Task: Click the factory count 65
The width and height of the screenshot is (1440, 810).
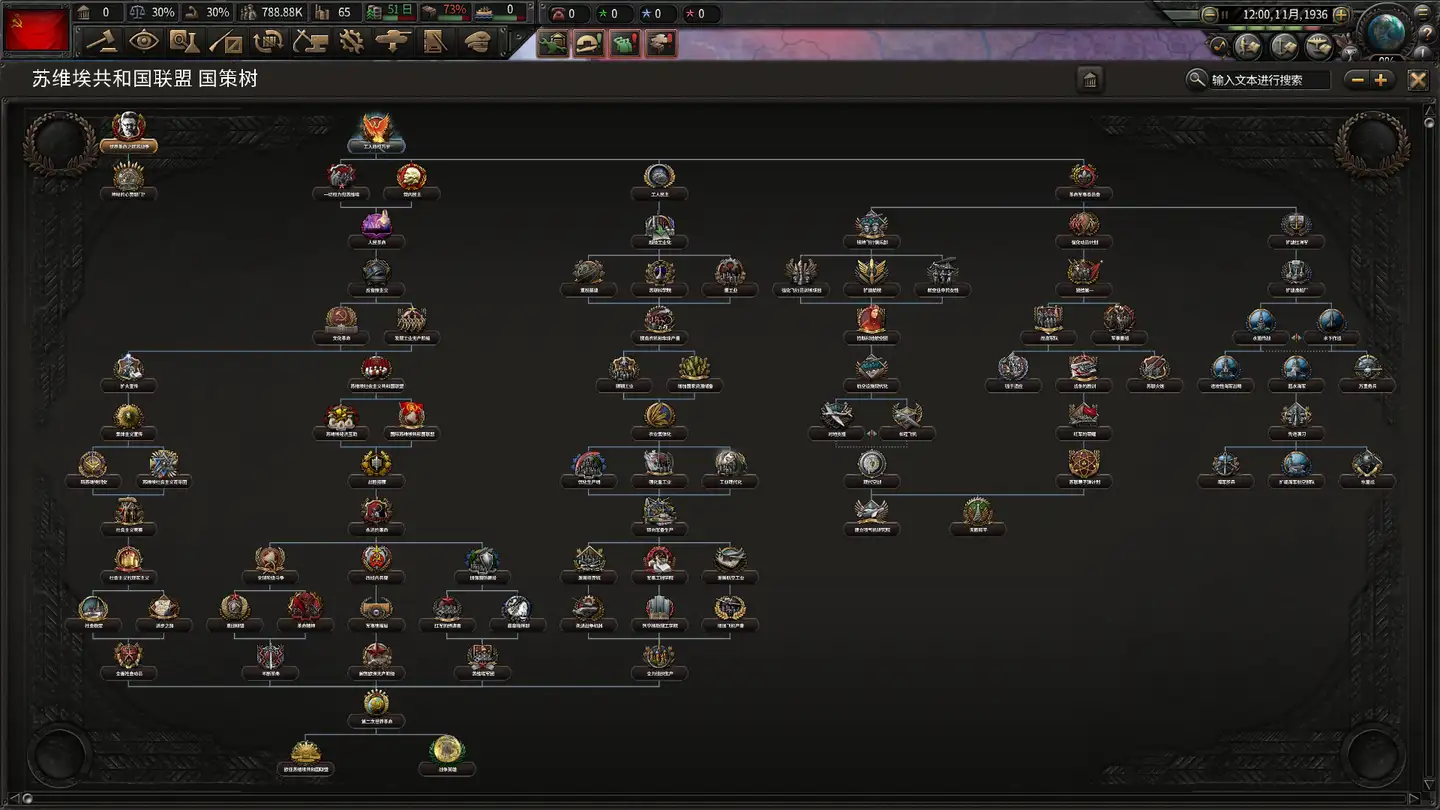Action: [344, 13]
